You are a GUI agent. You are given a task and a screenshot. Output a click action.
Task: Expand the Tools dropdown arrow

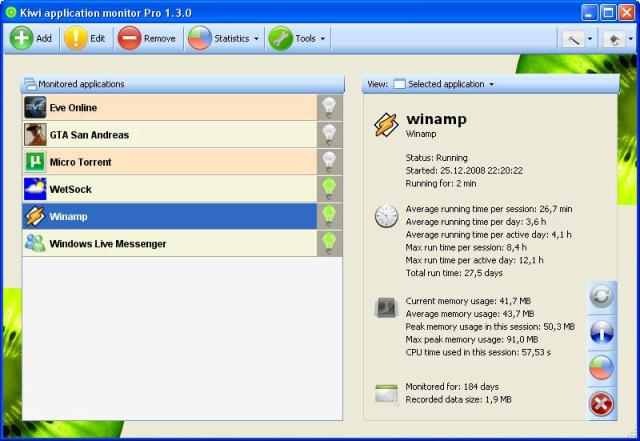click(323, 39)
